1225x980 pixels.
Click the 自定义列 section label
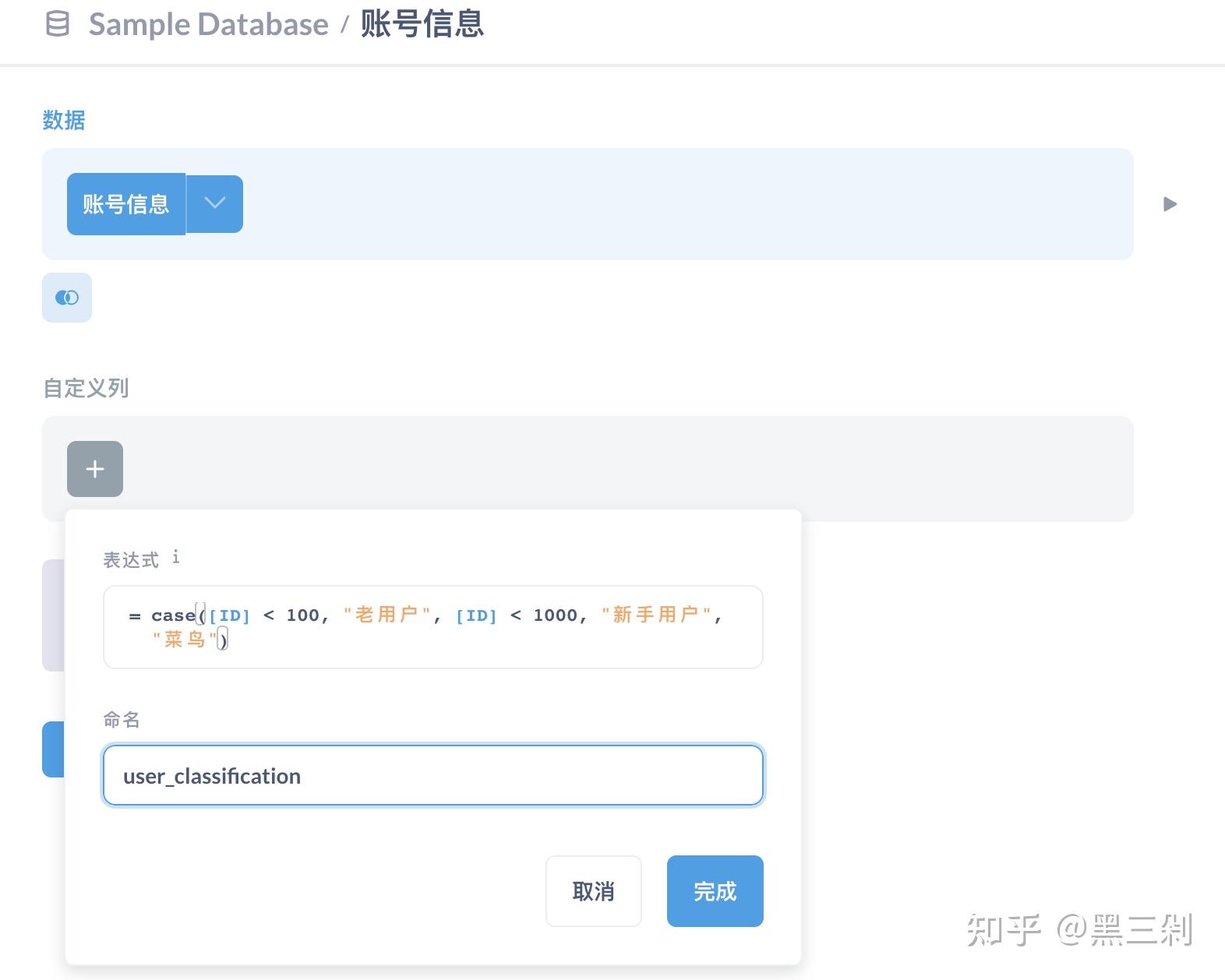click(86, 388)
